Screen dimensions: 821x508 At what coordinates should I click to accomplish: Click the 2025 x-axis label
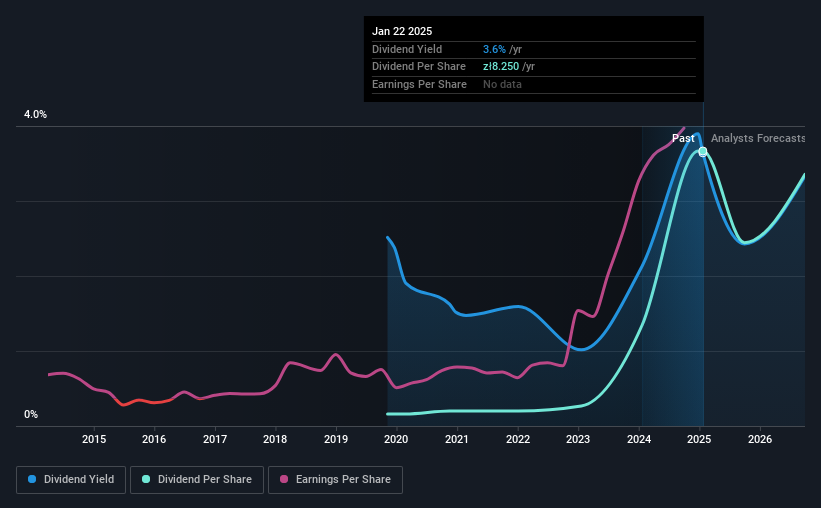[x=699, y=439]
